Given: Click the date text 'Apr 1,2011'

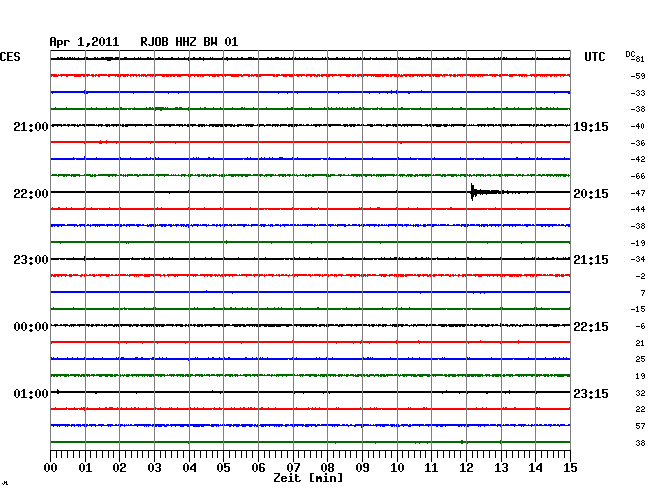Looking at the screenshot, I should click(84, 42).
